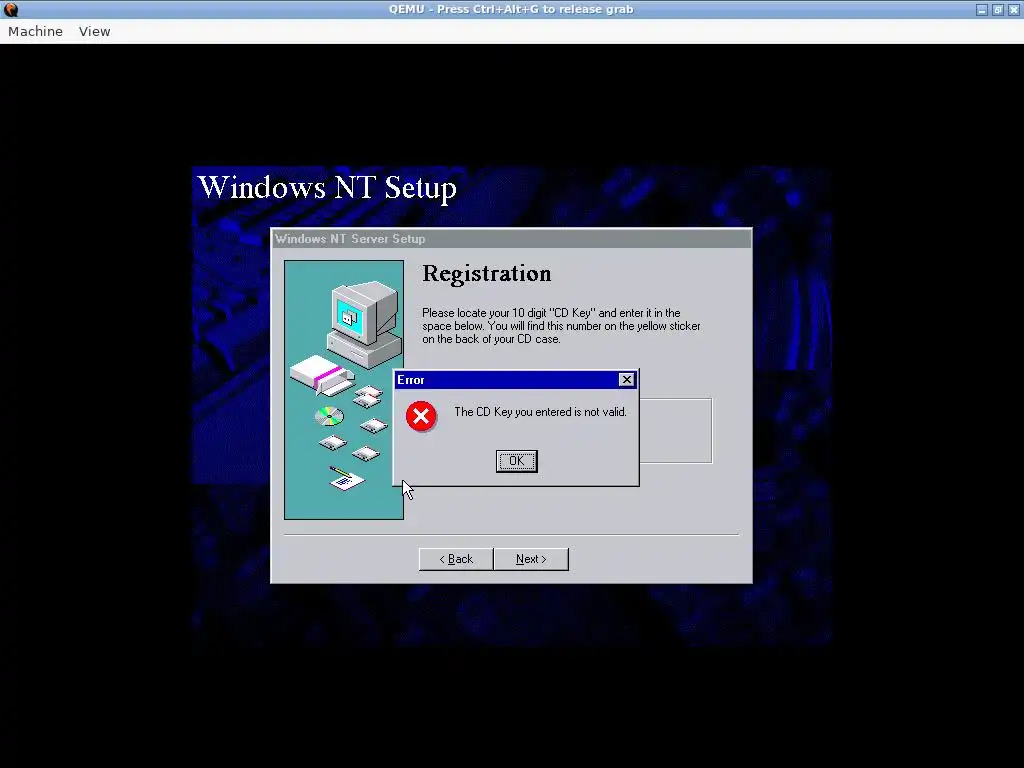This screenshot has width=1024, height=768.
Task: Click the QEMU window title text
Action: coord(511,9)
